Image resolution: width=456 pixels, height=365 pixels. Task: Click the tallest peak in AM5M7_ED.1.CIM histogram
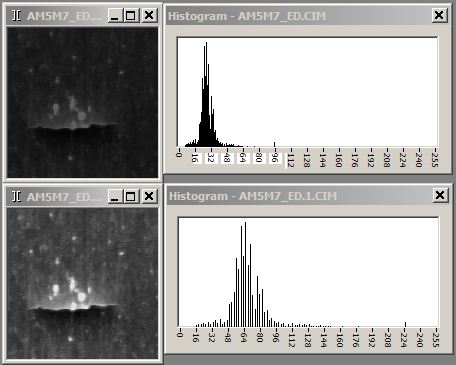245,274
